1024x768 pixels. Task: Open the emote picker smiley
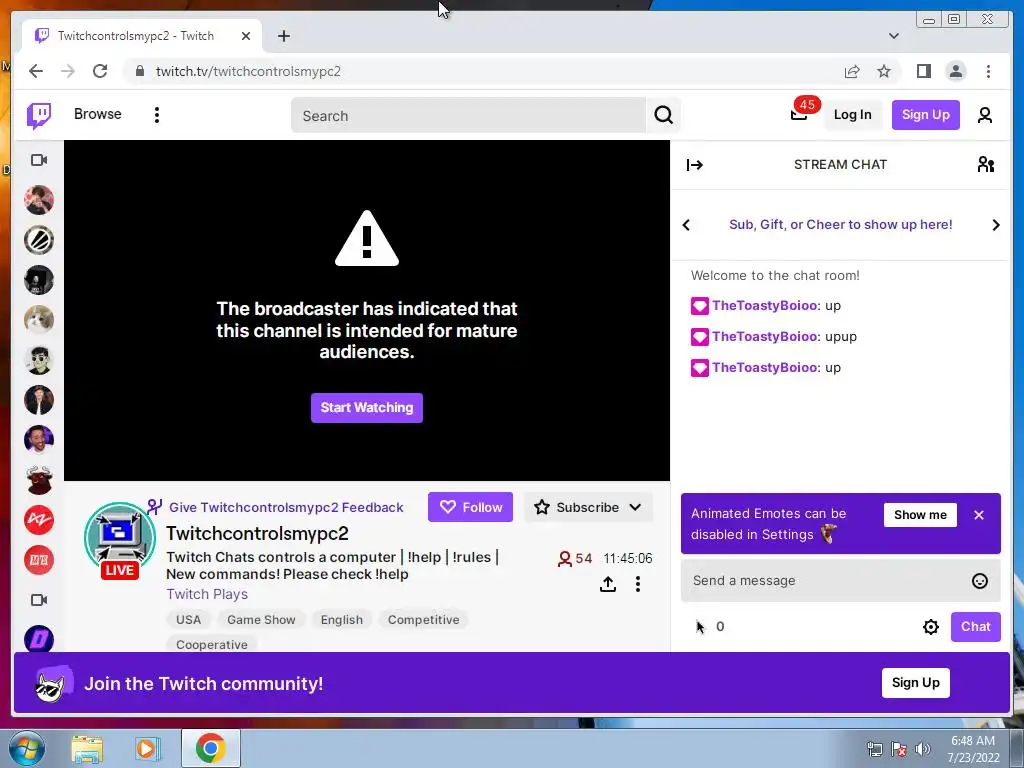tap(980, 581)
